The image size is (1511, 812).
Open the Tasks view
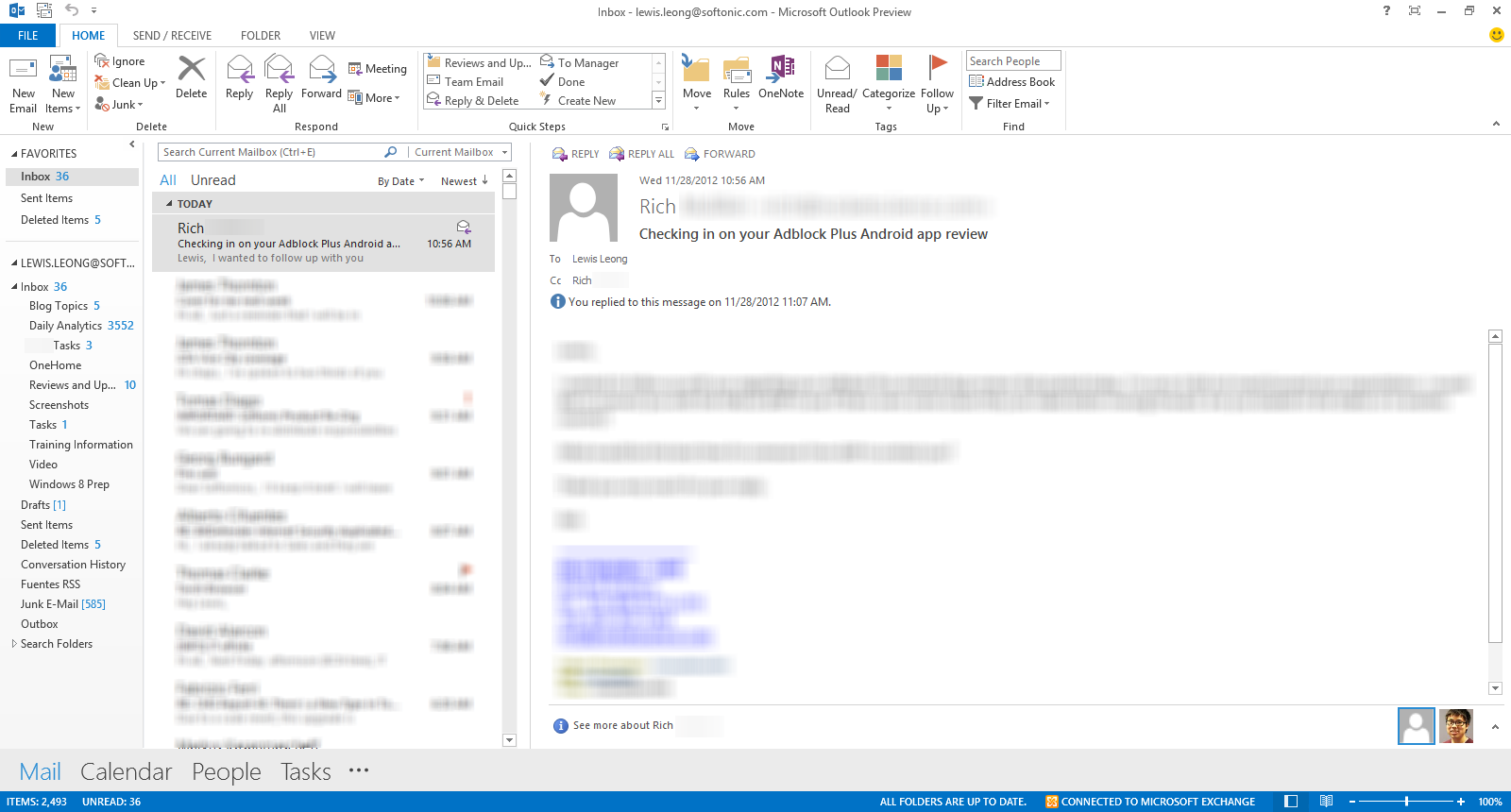[306, 771]
